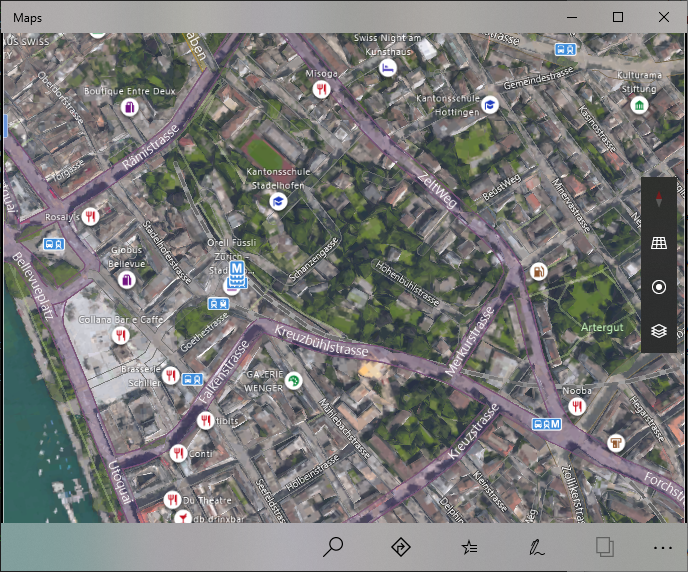Click the tibits restaurant pin
Image resolution: width=688 pixels, height=572 pixels.
click(x=205, y=421)
